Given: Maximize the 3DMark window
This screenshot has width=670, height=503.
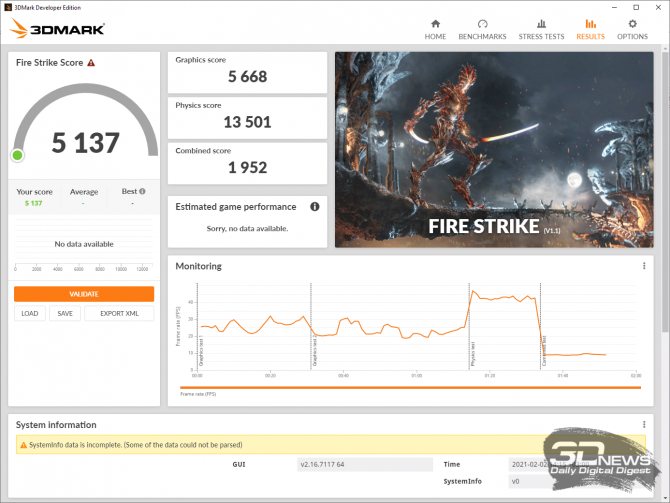Looking at the screenshot, I should coord(636,7).
